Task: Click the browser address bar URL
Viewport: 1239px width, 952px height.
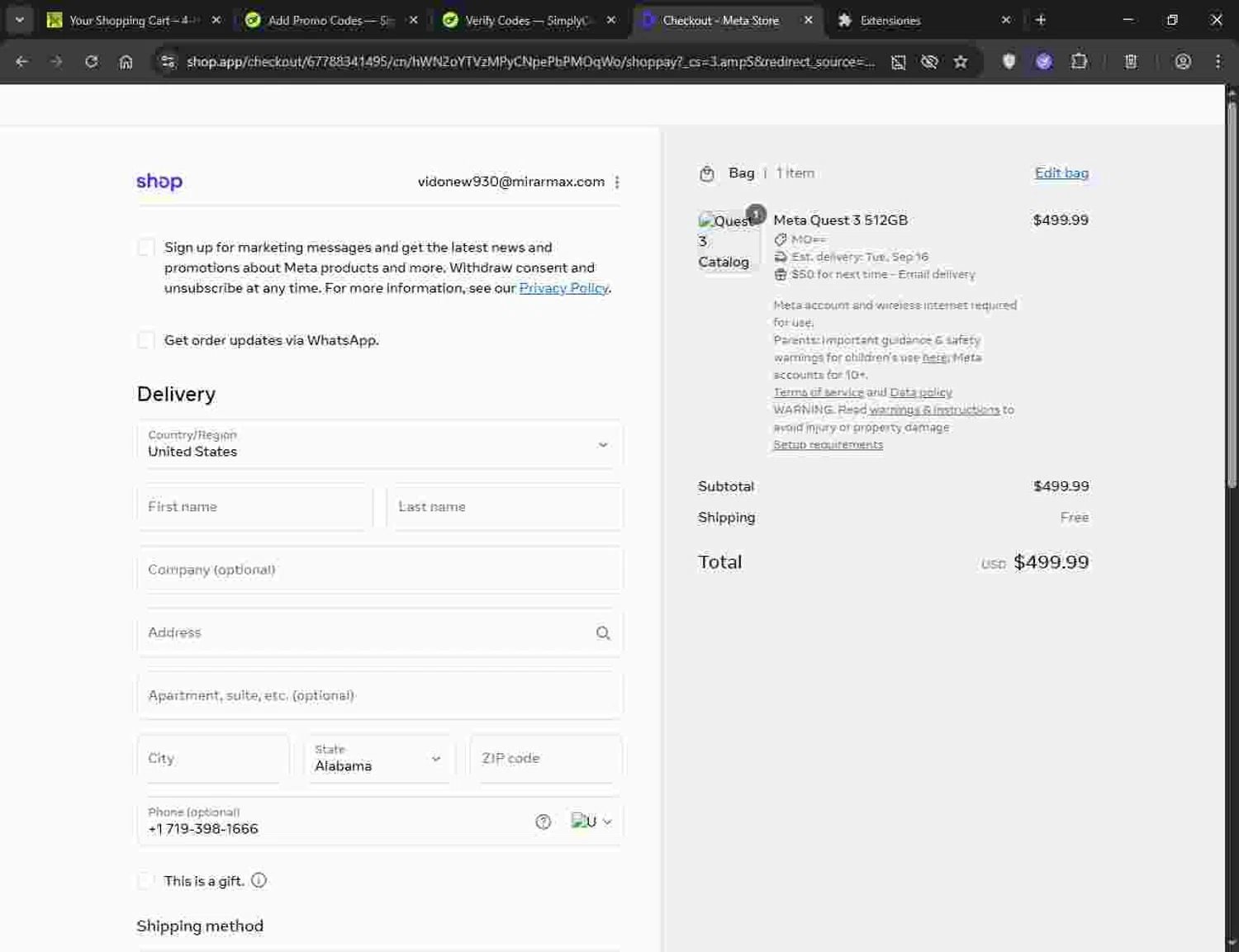Action: [x=529, y=61]
